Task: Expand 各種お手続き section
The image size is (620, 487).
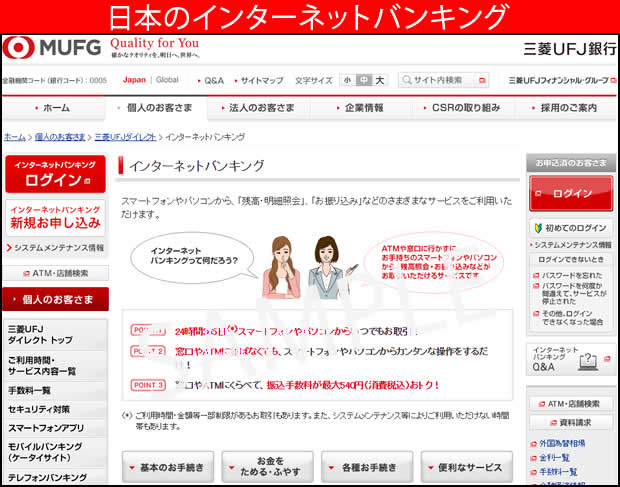Action: (367, 468)
